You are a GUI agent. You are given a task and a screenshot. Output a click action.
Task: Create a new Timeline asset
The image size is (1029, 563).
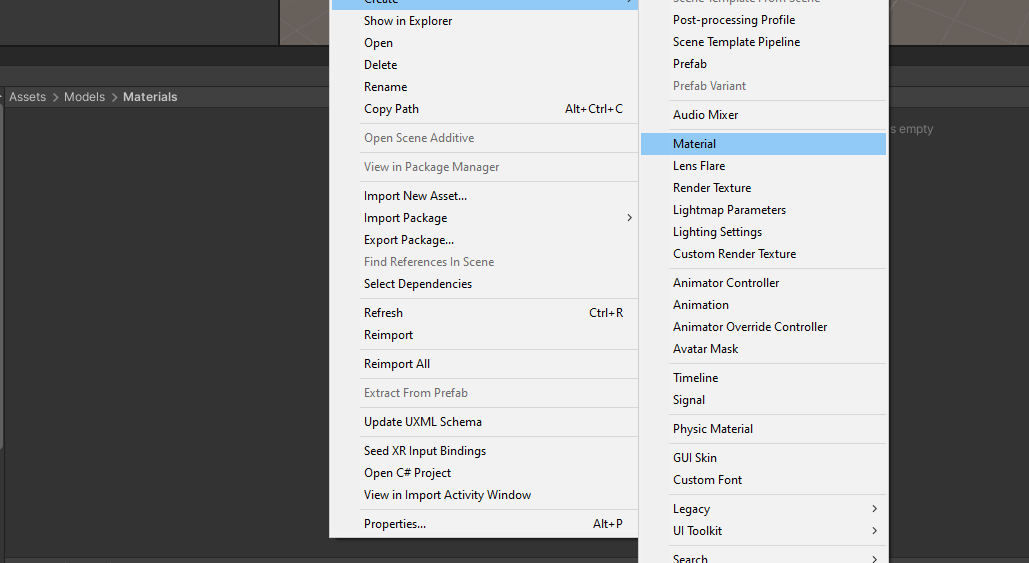coord(695,378)
